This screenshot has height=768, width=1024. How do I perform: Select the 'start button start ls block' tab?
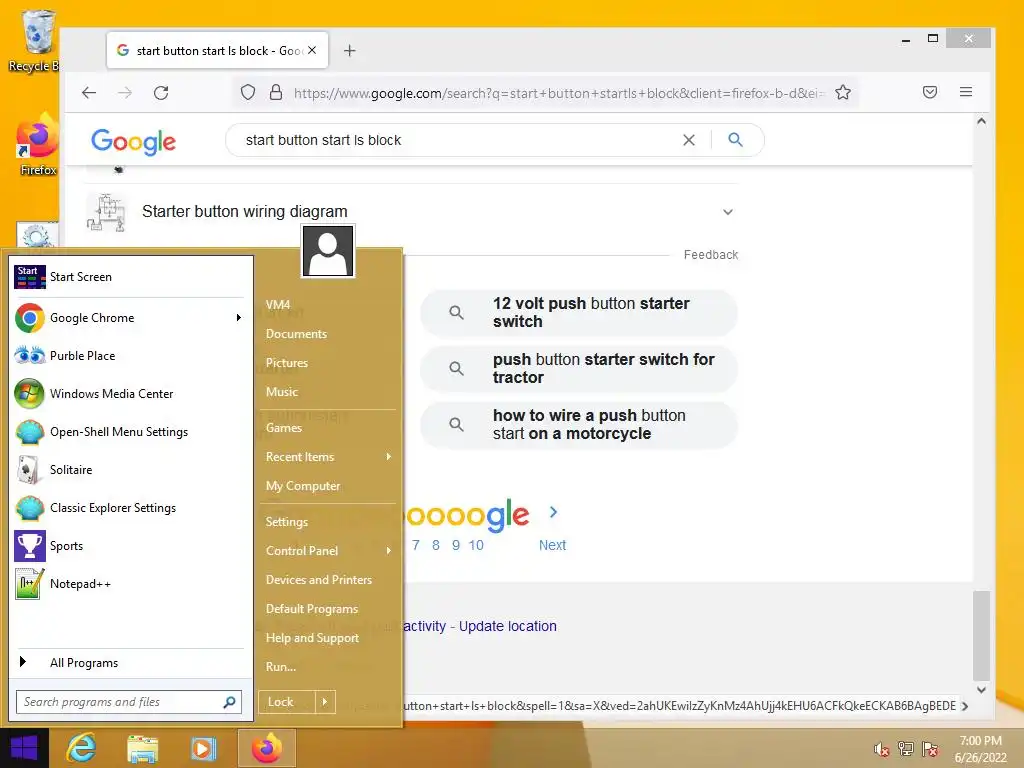[217, 50]
